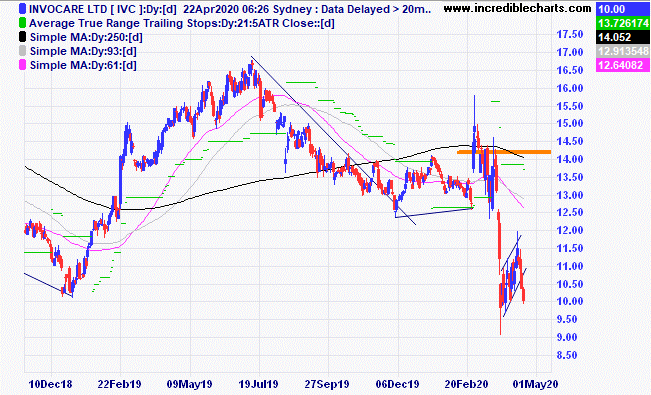Screen dimensions: 651x395
Task: Click the grey 93-day Simple MA legend marker
Action: pyautogui.click(x=22, y=51)
